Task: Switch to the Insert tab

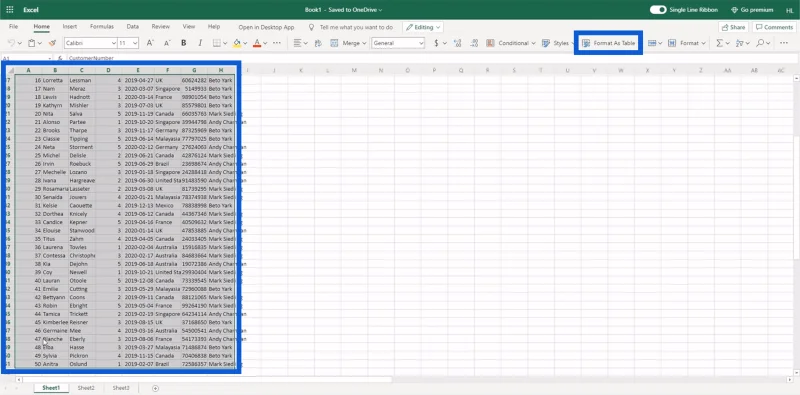Action: (70, 27)
